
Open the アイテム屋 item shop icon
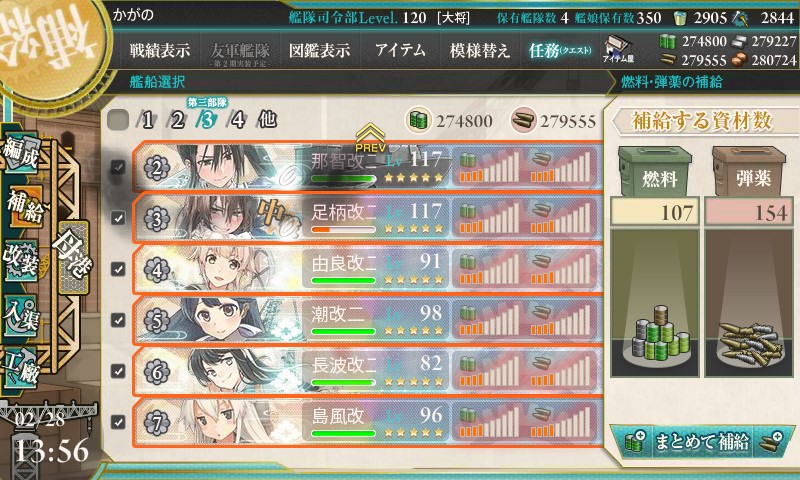tap(618, 49)
